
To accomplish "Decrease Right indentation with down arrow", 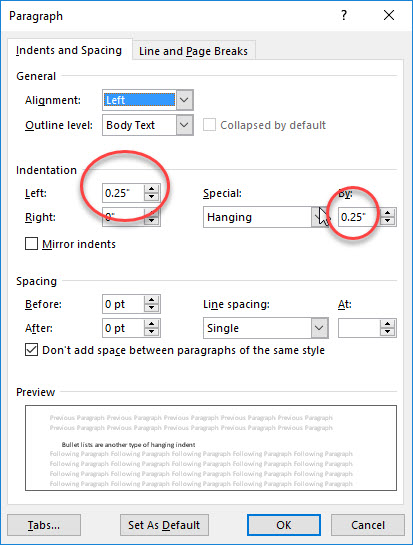I will pyautogui.click(x=152, y=221).
